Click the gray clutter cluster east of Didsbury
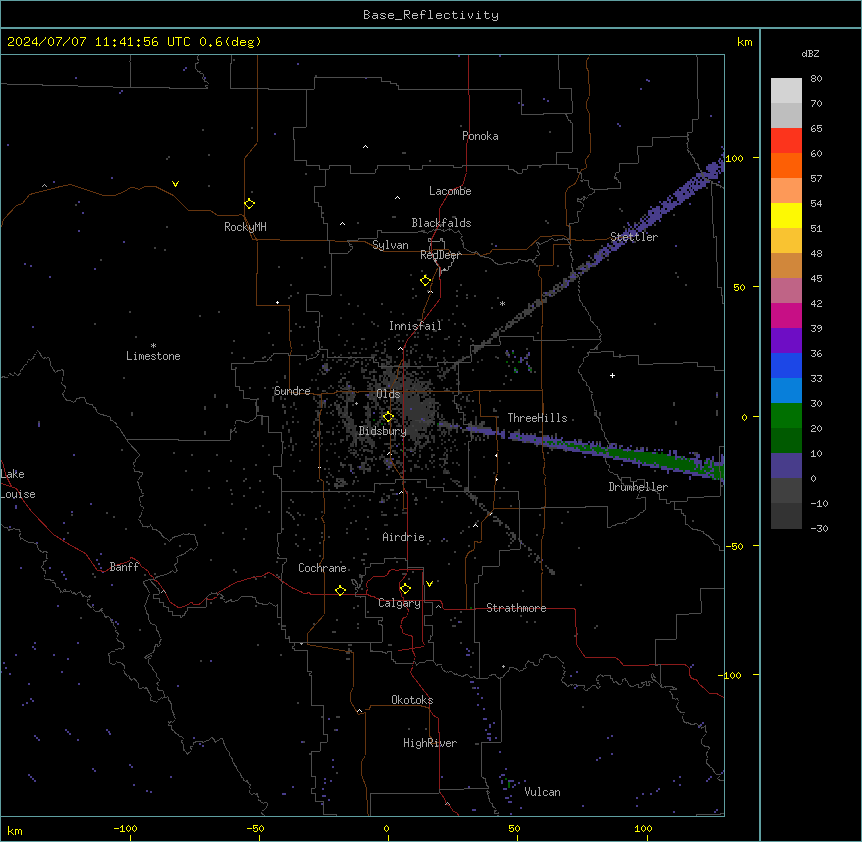The height and width of the screenshot is (842, 862). 419,412
